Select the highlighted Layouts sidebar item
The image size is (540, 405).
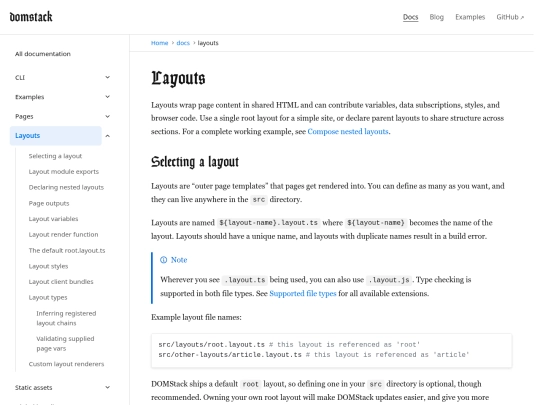56,136
